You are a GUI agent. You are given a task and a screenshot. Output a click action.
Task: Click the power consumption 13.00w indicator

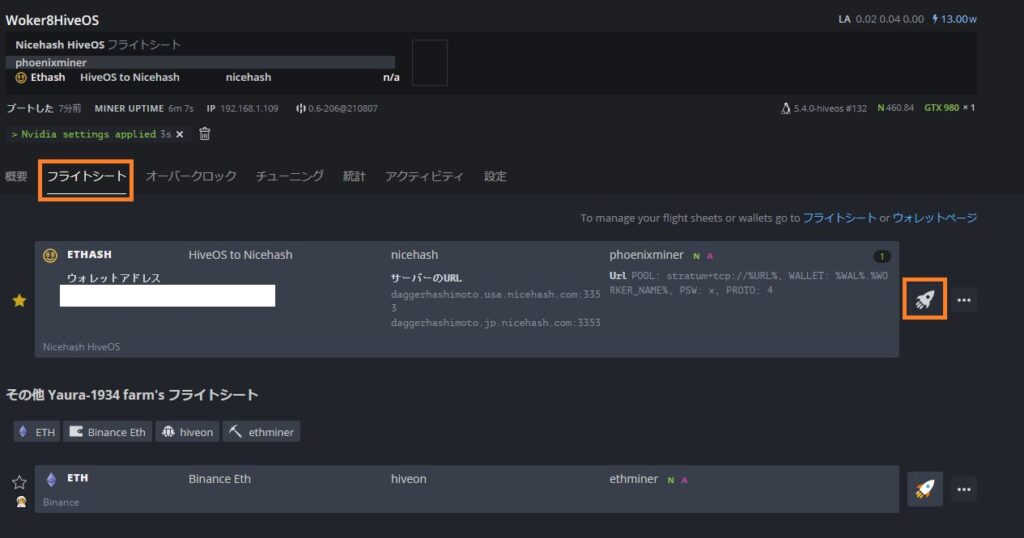click(954, 19)
